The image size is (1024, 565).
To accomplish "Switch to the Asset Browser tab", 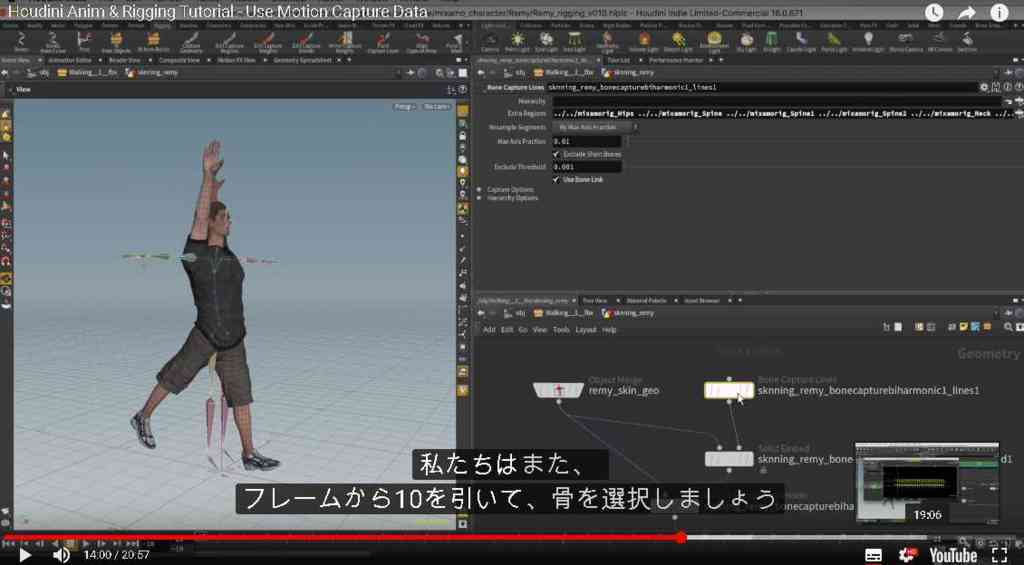I will [x=702, y=300].
